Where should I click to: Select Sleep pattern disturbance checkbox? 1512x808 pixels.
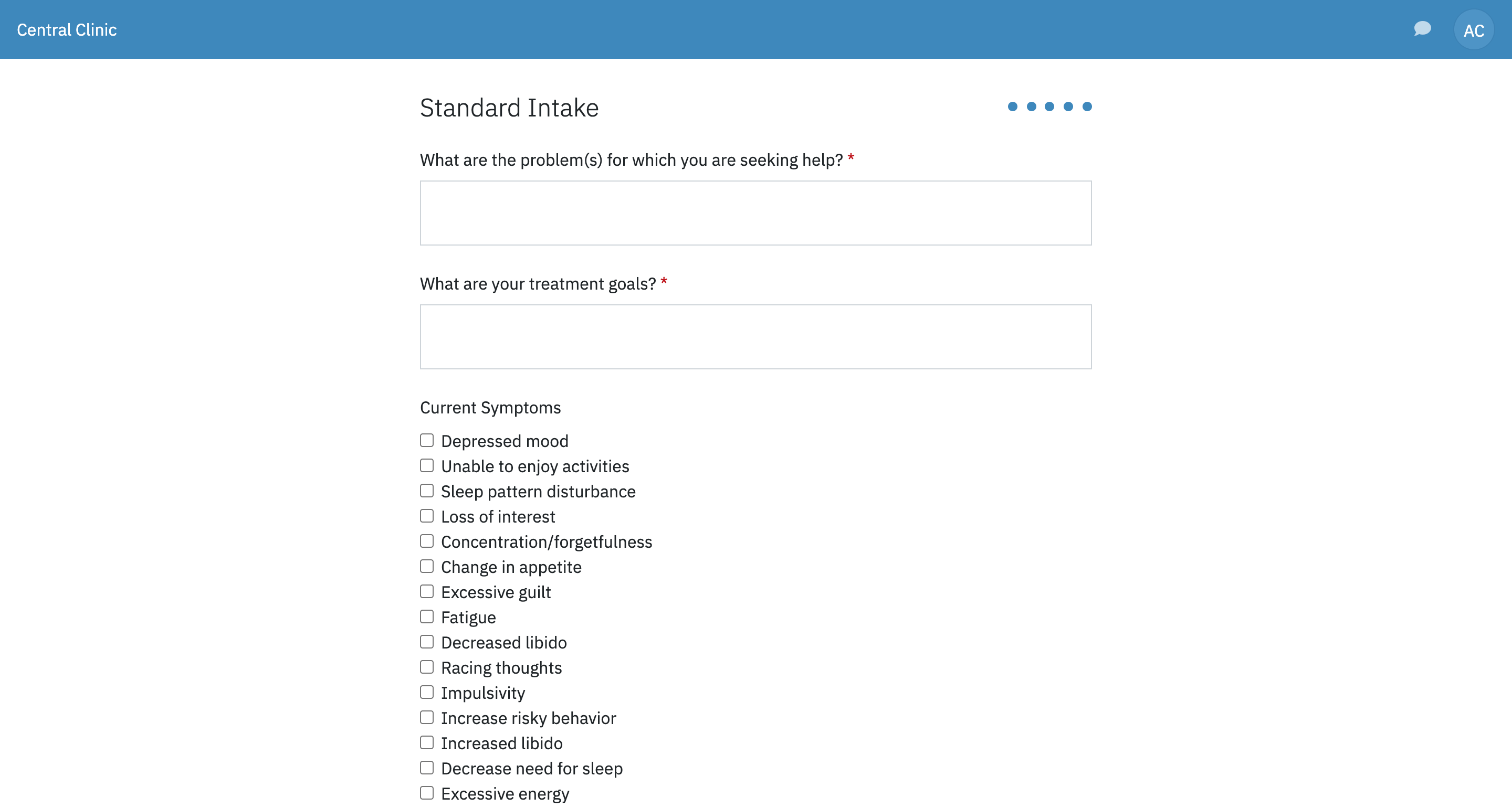tap(427, 491)
